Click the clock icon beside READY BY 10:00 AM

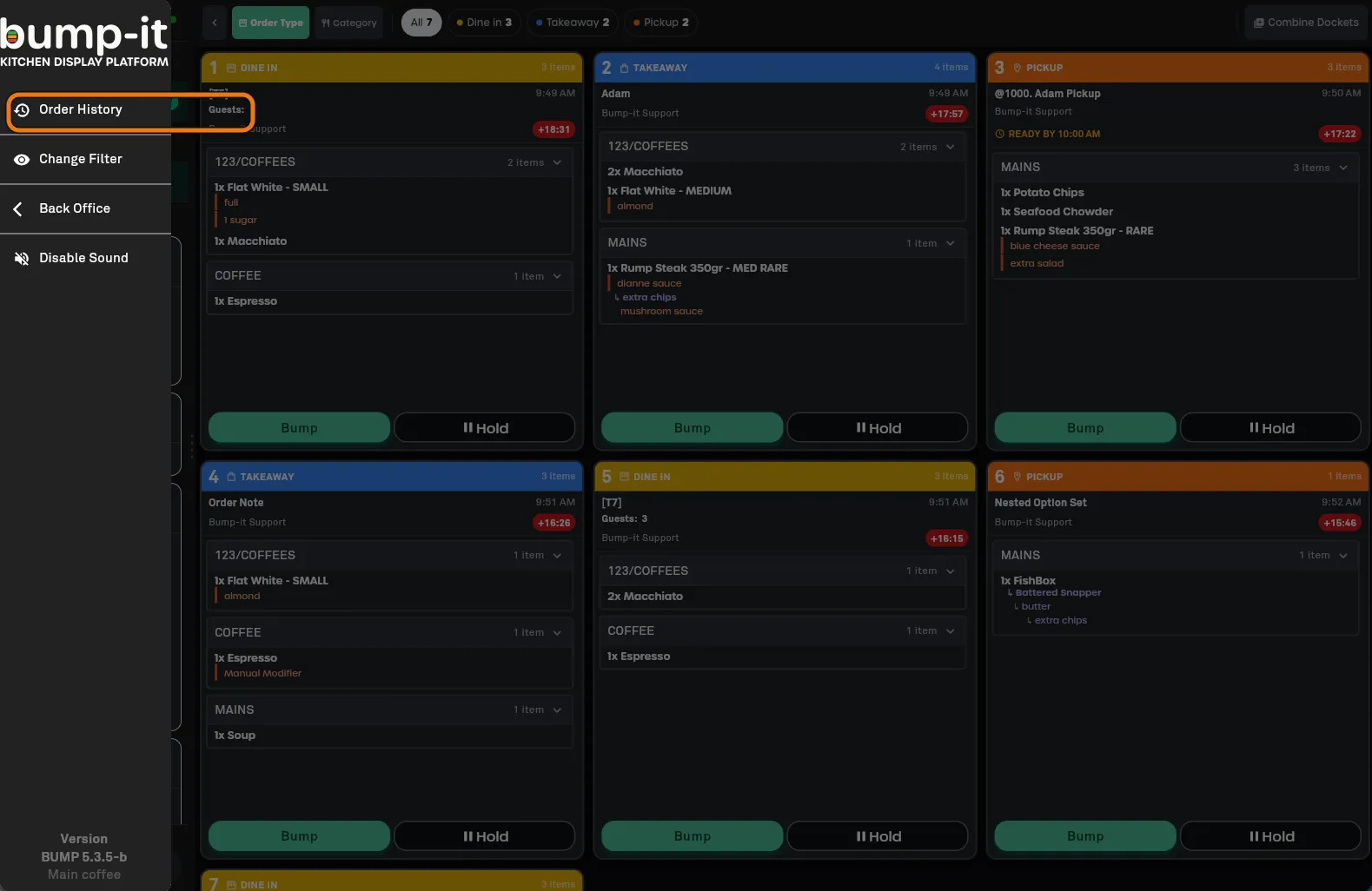coord(1000,135)
